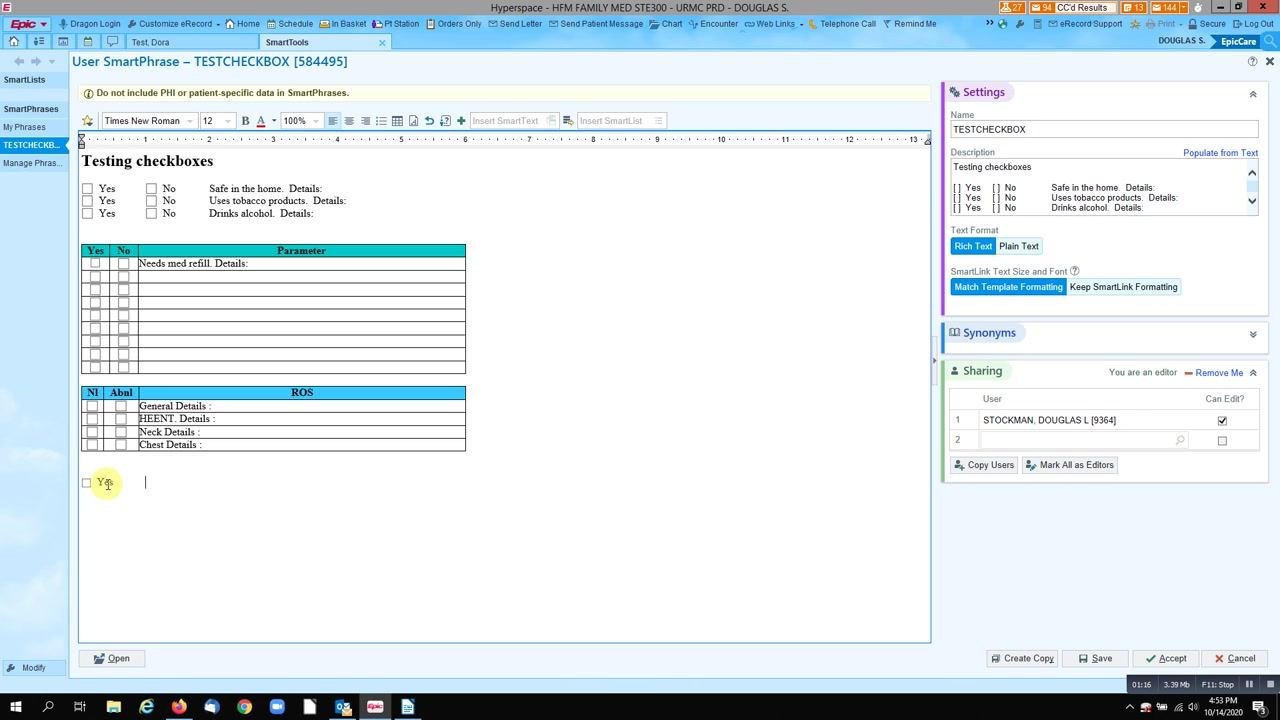This screenshot has height=720, width=1280.
Task: Click the green plus insert icon
Action: pos(461,121)
